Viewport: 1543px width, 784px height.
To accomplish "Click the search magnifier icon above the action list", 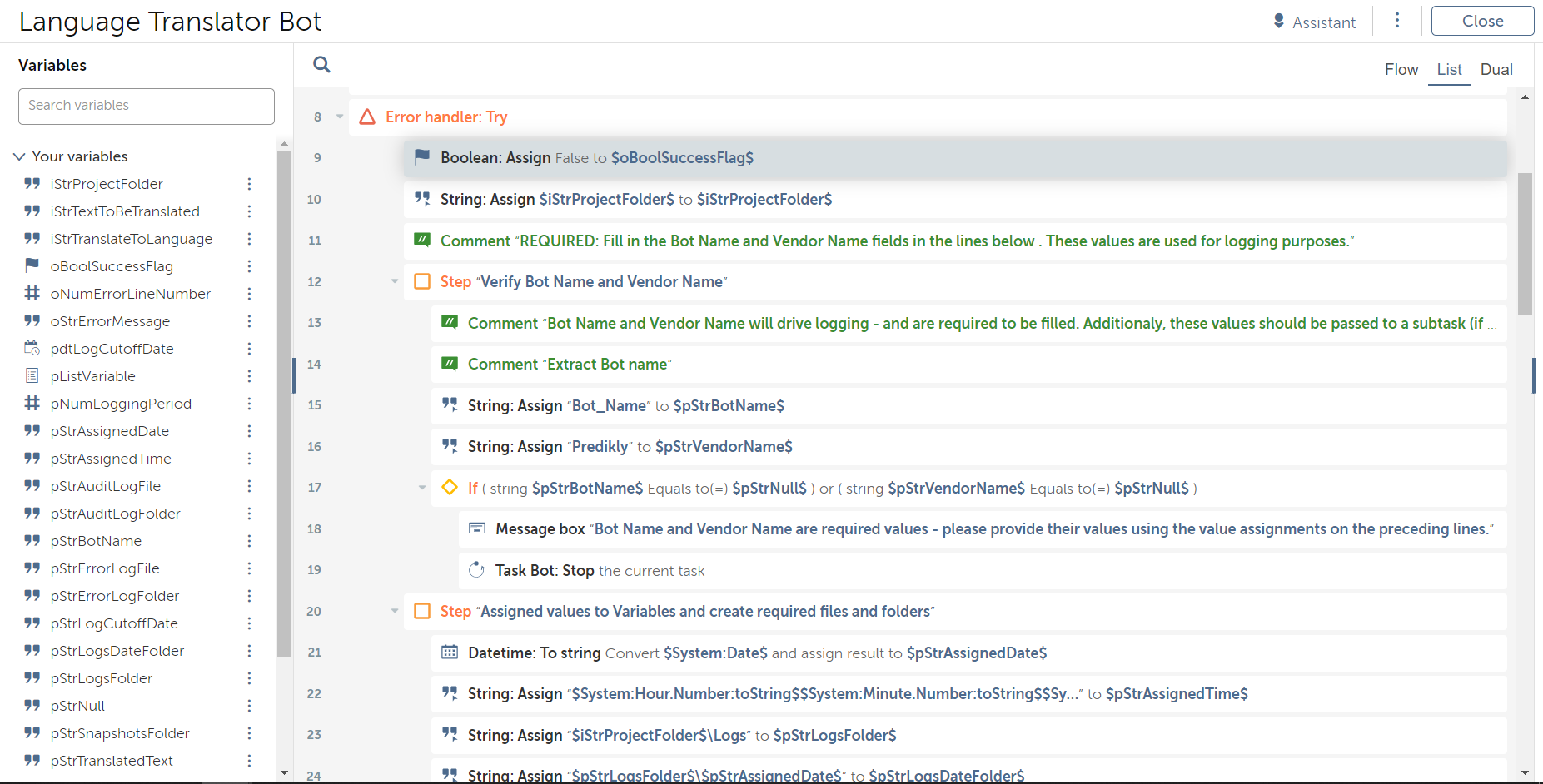I will [321, 65].
